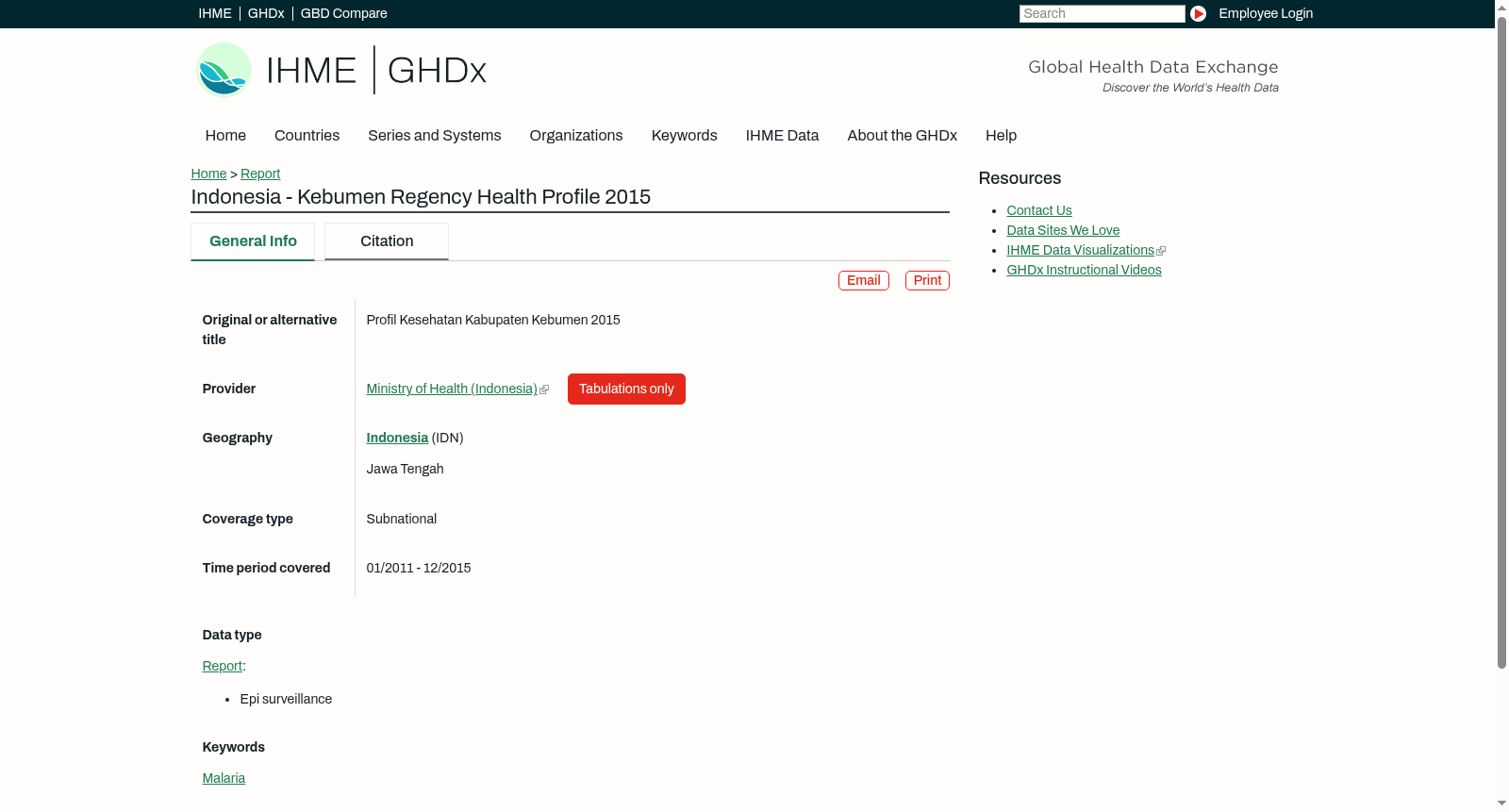
Task: Open Organizations menu item
Action: coord(576,136)
